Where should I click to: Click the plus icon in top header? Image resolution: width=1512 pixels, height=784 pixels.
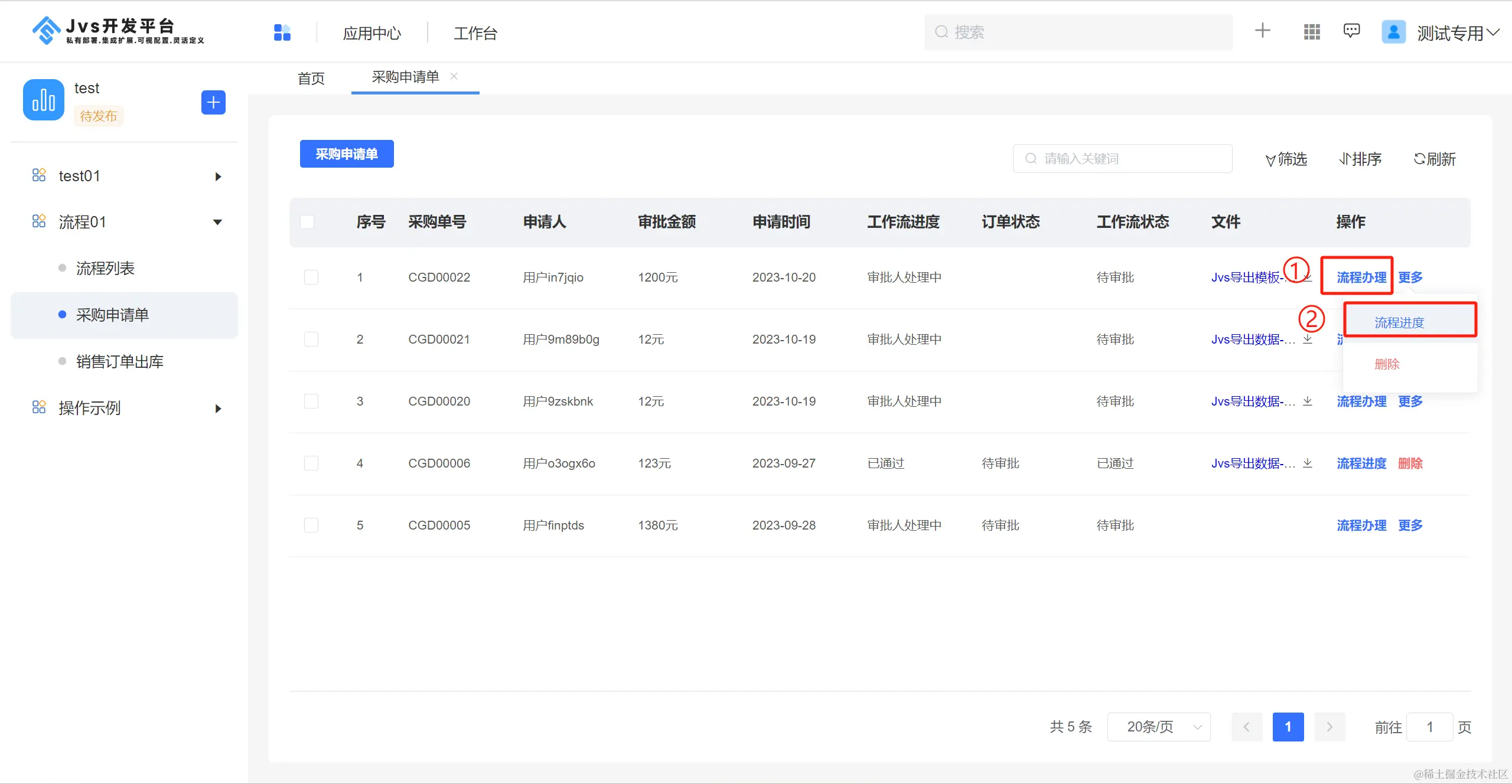(x=1262, y=31)
